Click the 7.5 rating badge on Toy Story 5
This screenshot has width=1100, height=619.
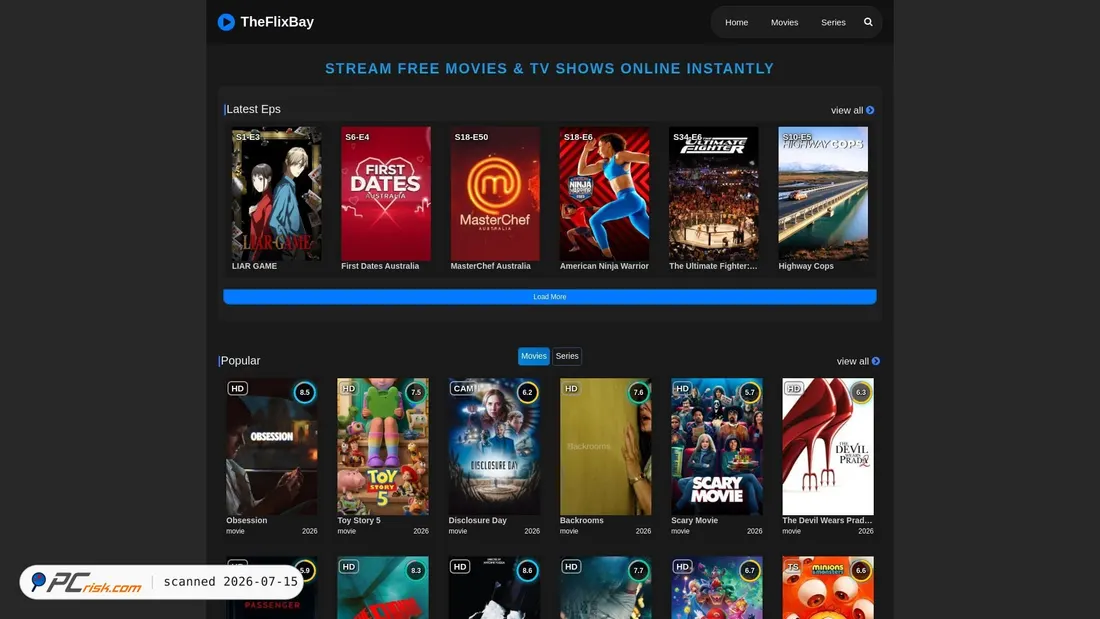click(x=416, y=392)
